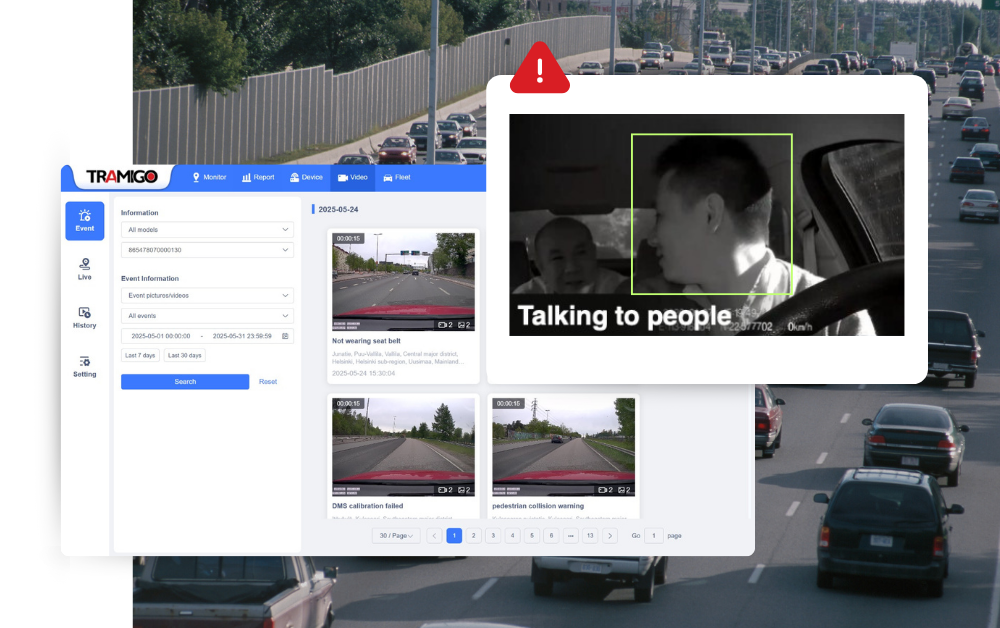Select the Last 7 days quick filter
This screenshot has width=1000, height=628.
tap(140, 355)
